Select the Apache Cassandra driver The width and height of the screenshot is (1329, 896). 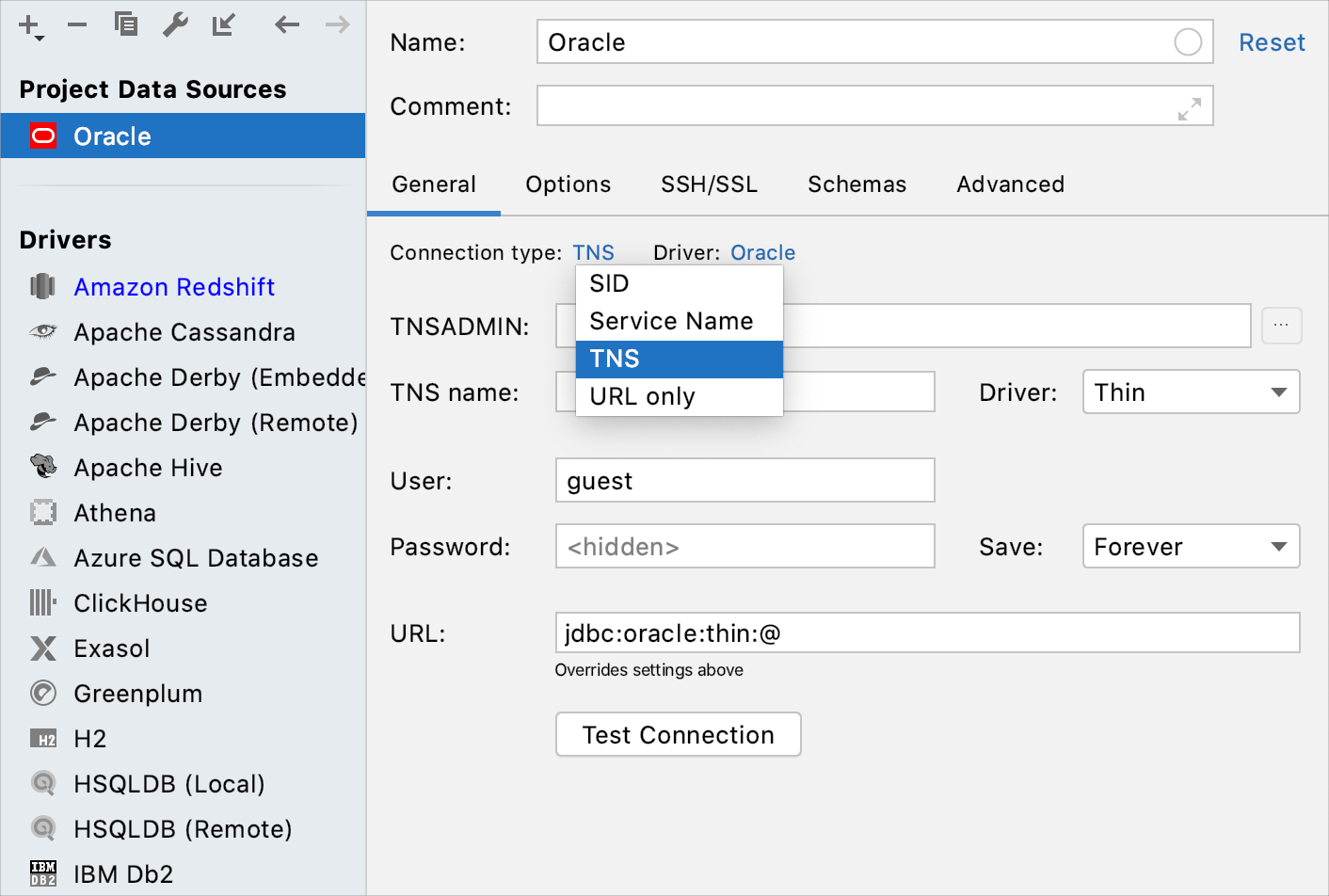coord(184,331)
